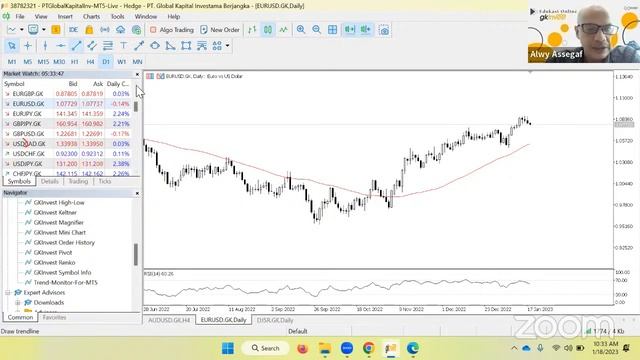This screenshot has width=640, height=360.
Task: Select the arrowed line tool
Action: (x=139, y=46)
